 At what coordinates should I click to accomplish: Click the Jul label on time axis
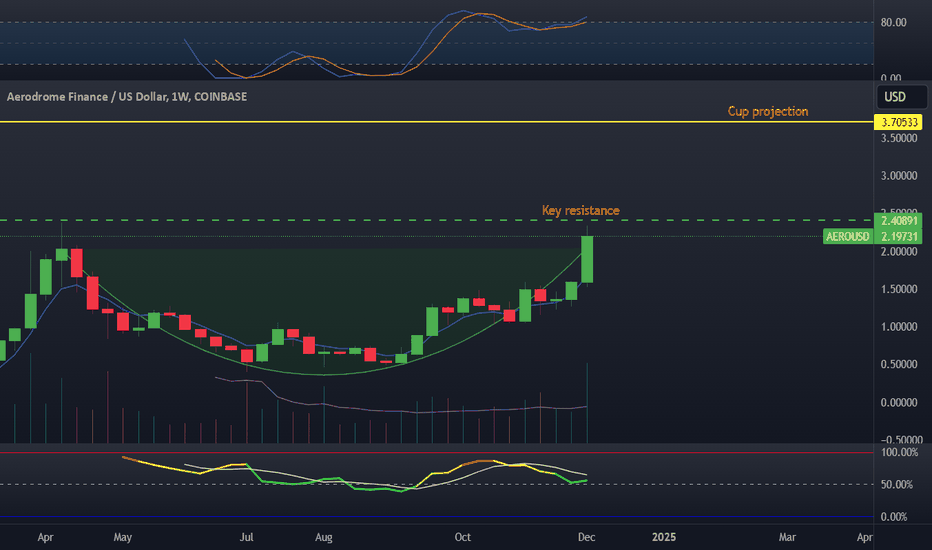point(246,537)
